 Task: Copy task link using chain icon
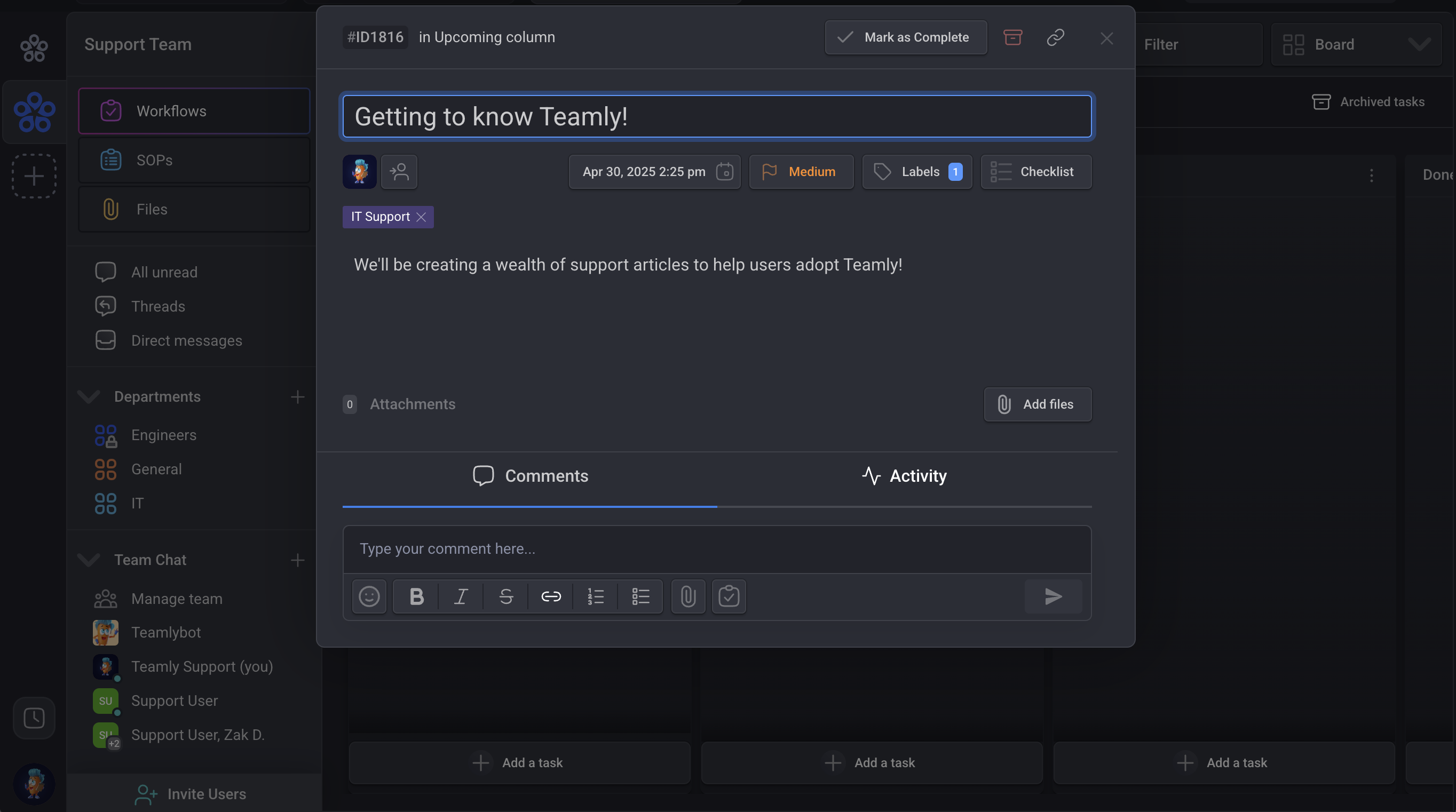(1055, 37)
